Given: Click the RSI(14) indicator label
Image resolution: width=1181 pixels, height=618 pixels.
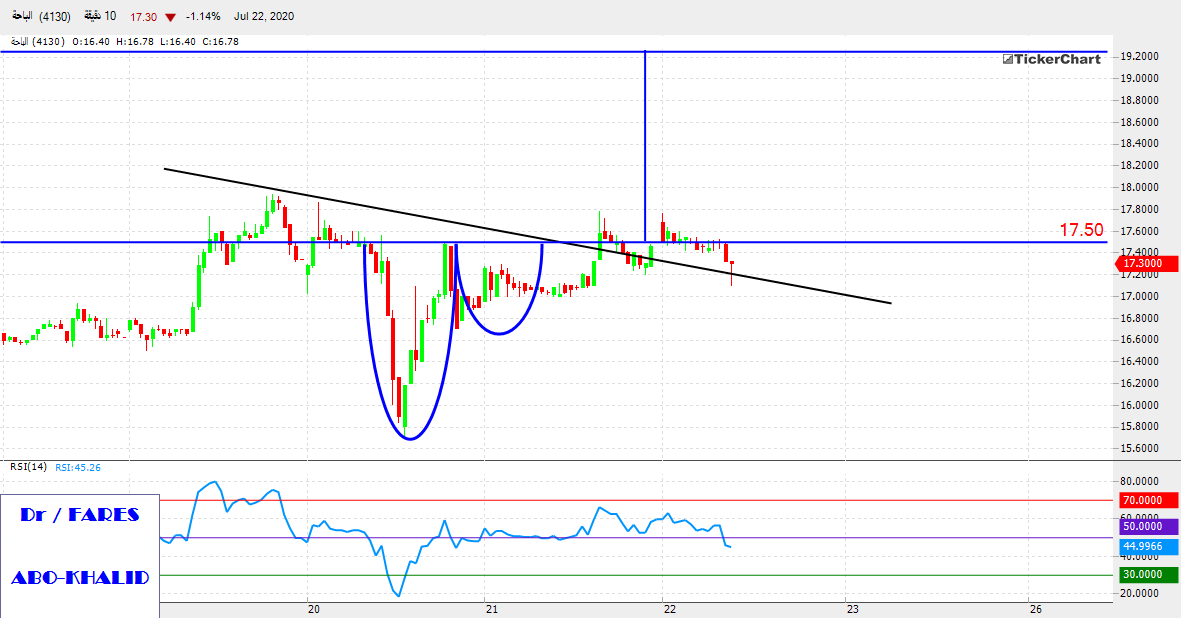Looking at the screenshot, I should coord(28,467).
